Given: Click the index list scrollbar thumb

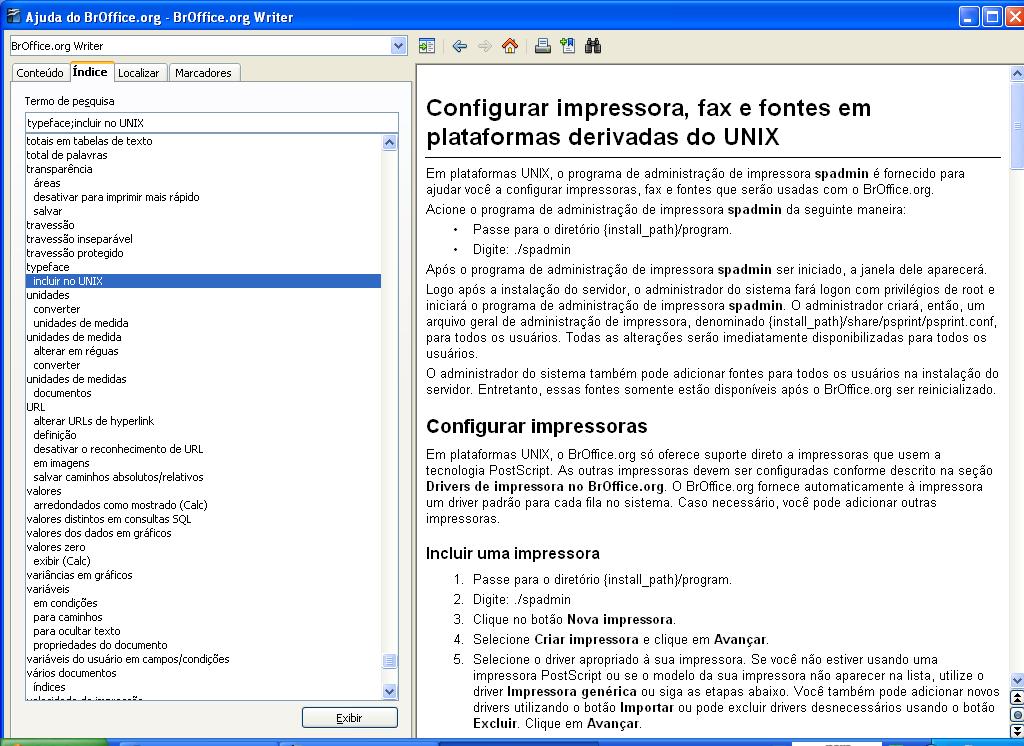Looking at the screenshot, I should [x=390, y=660].
